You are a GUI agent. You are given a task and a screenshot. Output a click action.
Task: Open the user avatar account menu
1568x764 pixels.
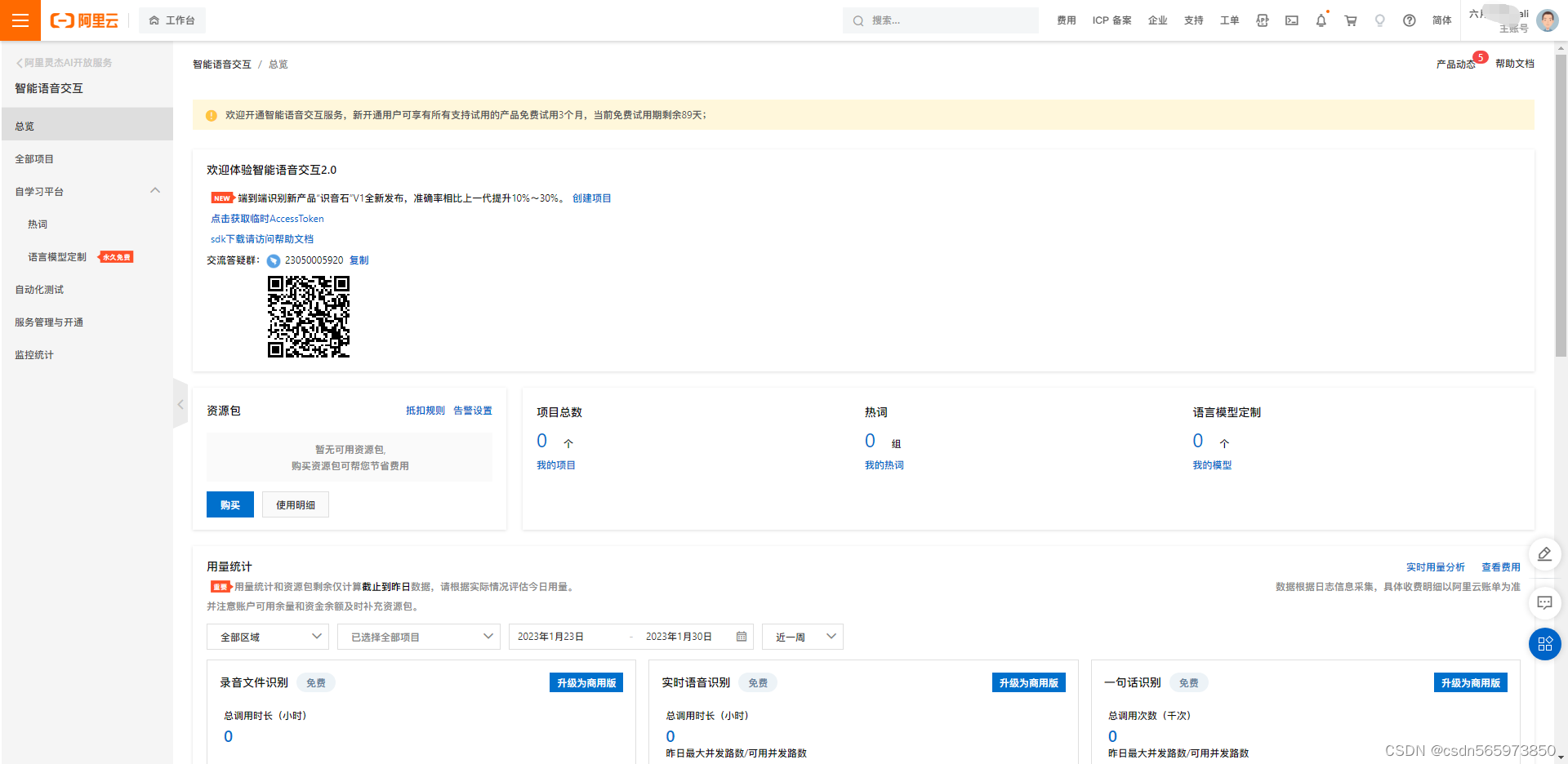[1548, 20]
